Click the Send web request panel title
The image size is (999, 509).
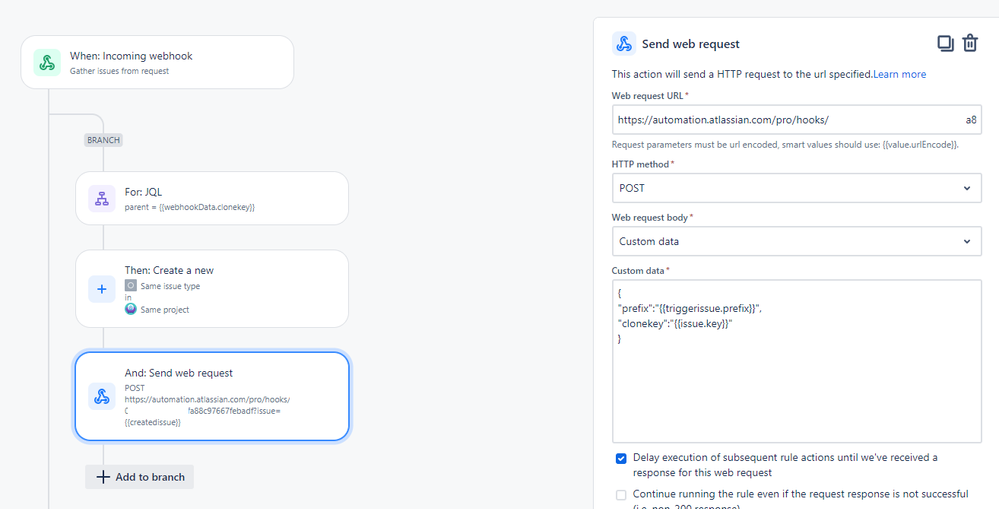[x=691, y=44]
